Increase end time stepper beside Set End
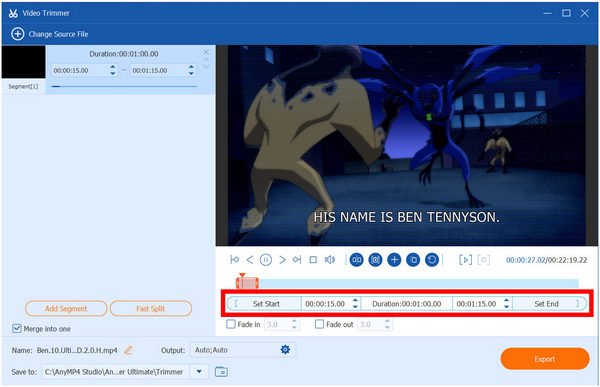The image size is (600, 387). click(507, 301)
